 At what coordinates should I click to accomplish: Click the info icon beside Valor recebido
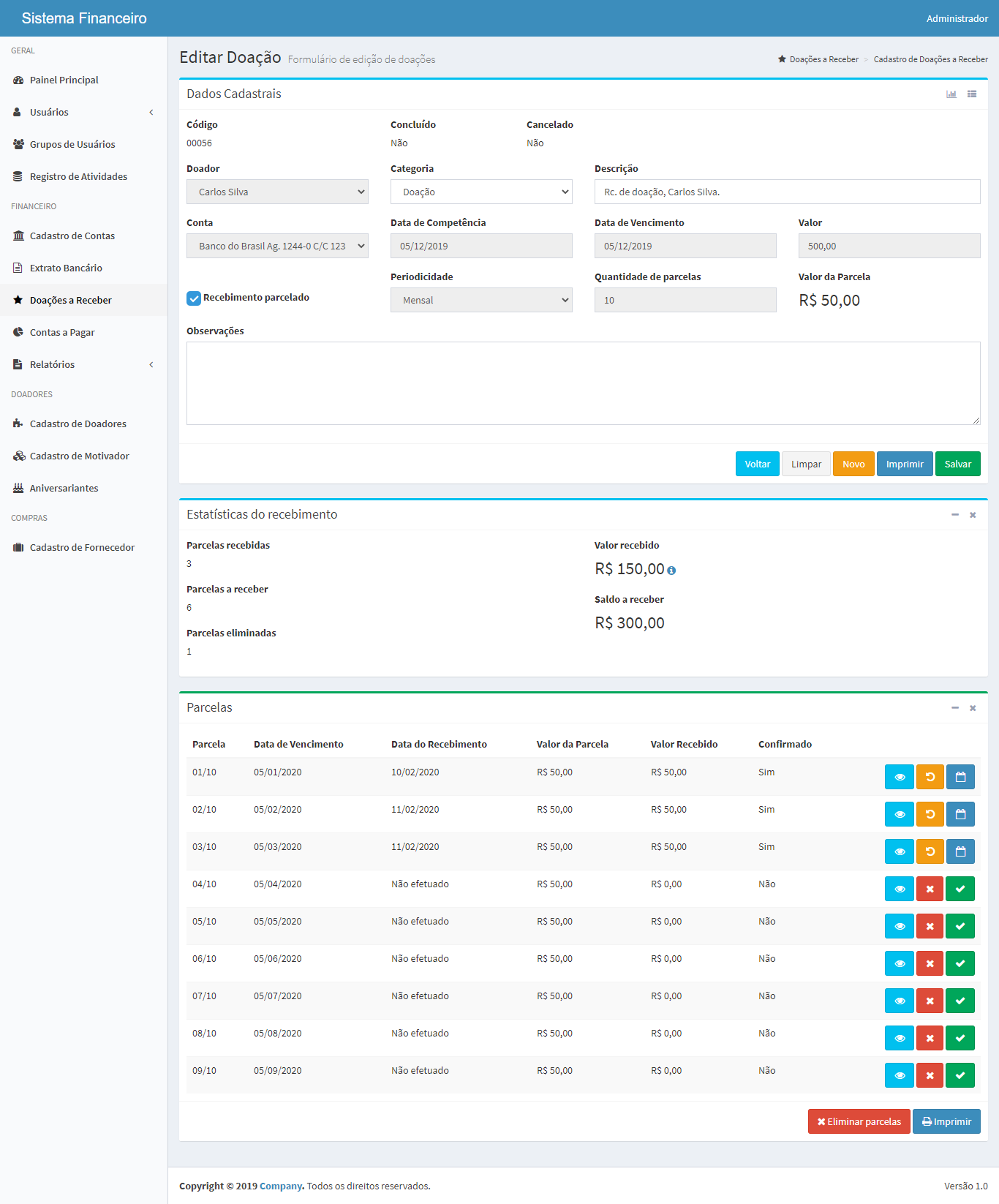671,571
